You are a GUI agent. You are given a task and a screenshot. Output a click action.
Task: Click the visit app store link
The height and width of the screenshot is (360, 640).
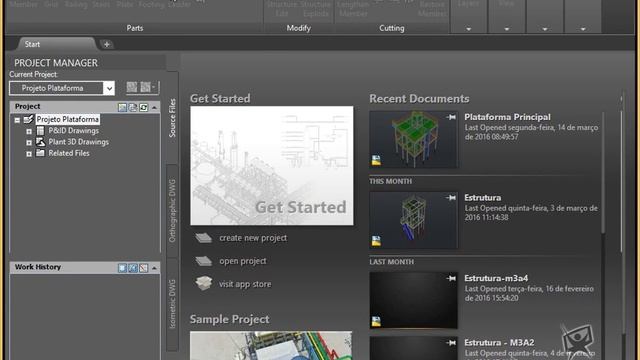pos(245,284)
